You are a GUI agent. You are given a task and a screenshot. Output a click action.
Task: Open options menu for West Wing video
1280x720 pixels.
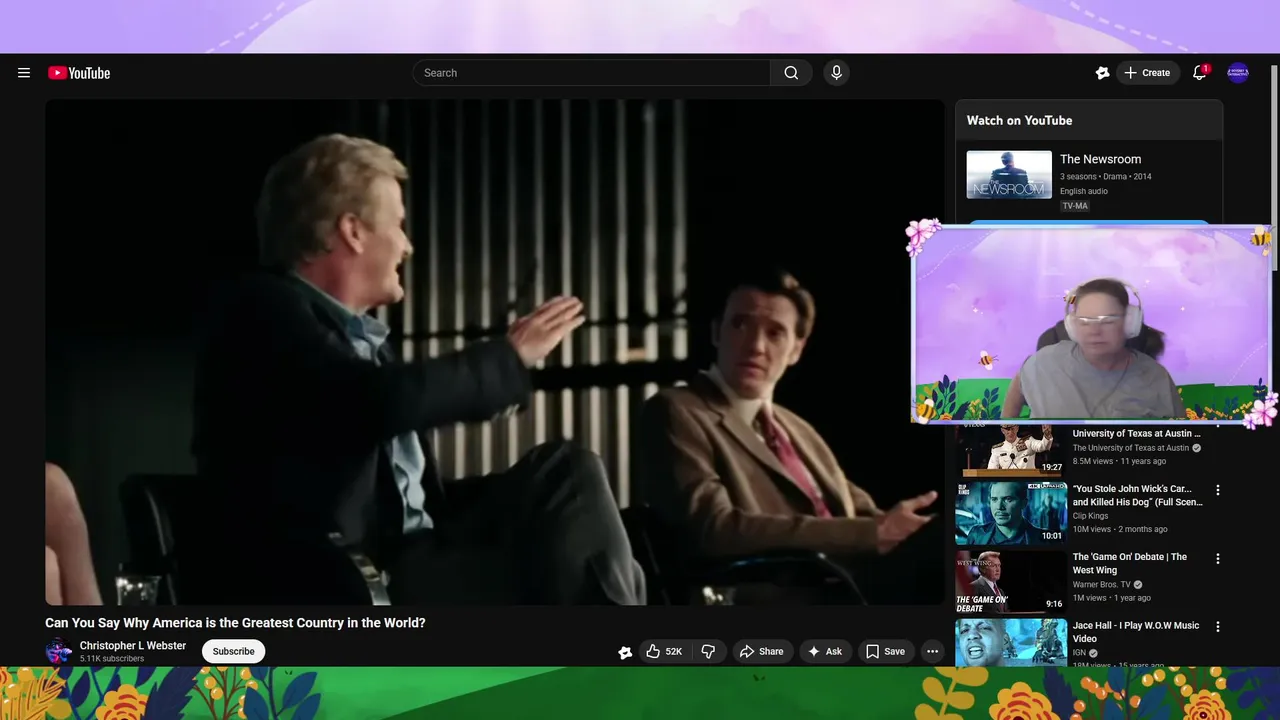click(1218, 559)
